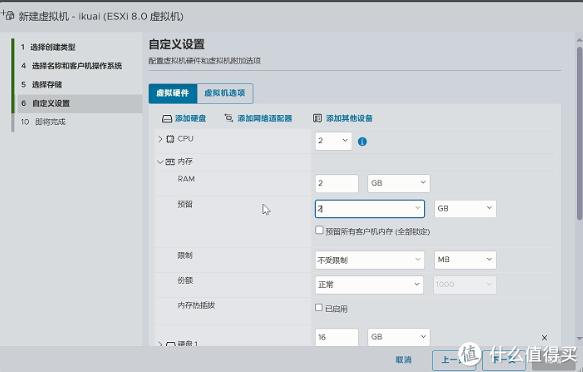Viewport: 583px width, 372px height.
Task: Click the Add network adapter (添加网络适配器) icon
Action: tap(229, 118)
